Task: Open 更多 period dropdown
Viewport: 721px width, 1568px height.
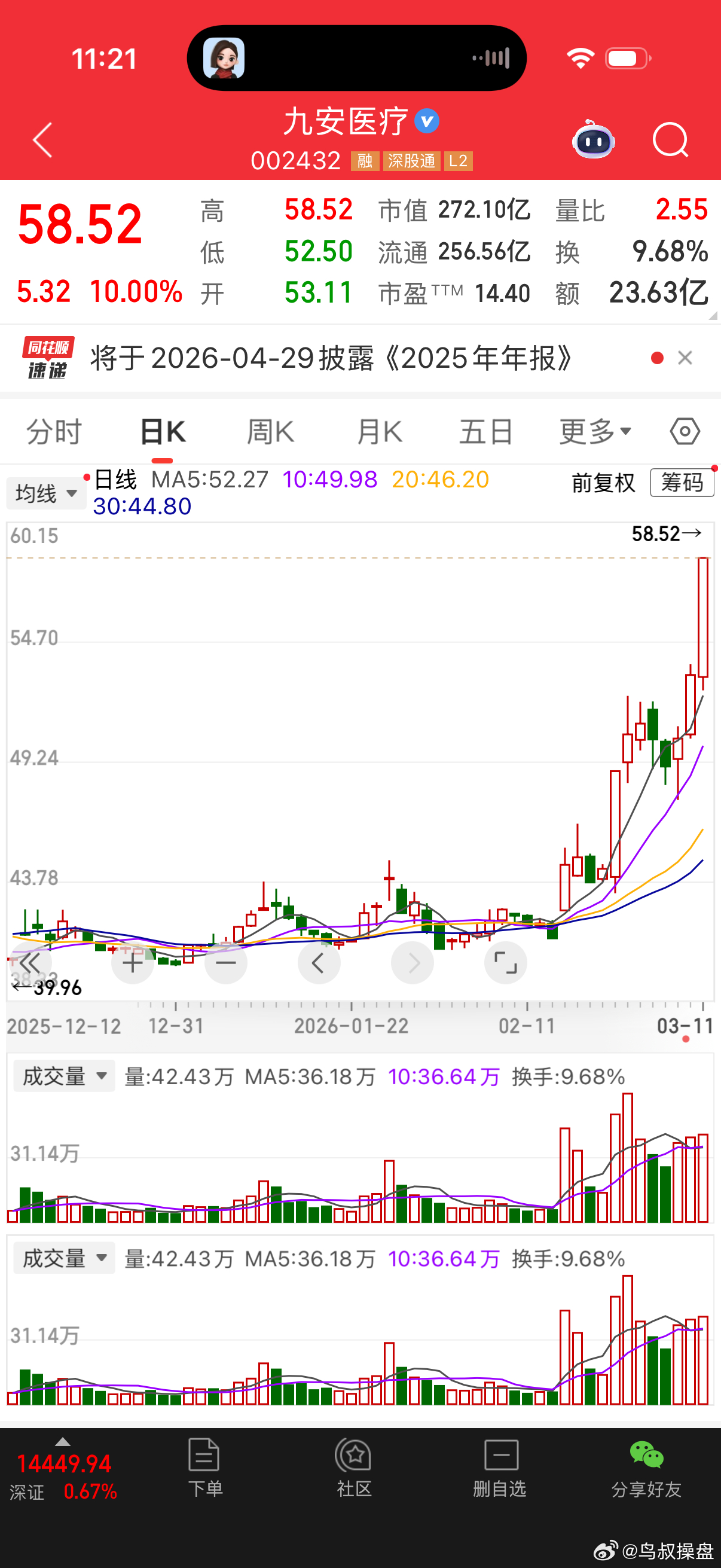Action: point(595,432)
